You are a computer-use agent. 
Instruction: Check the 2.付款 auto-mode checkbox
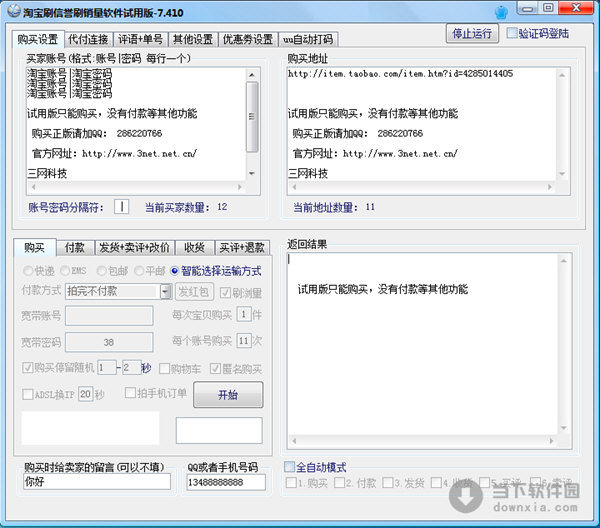339,483
